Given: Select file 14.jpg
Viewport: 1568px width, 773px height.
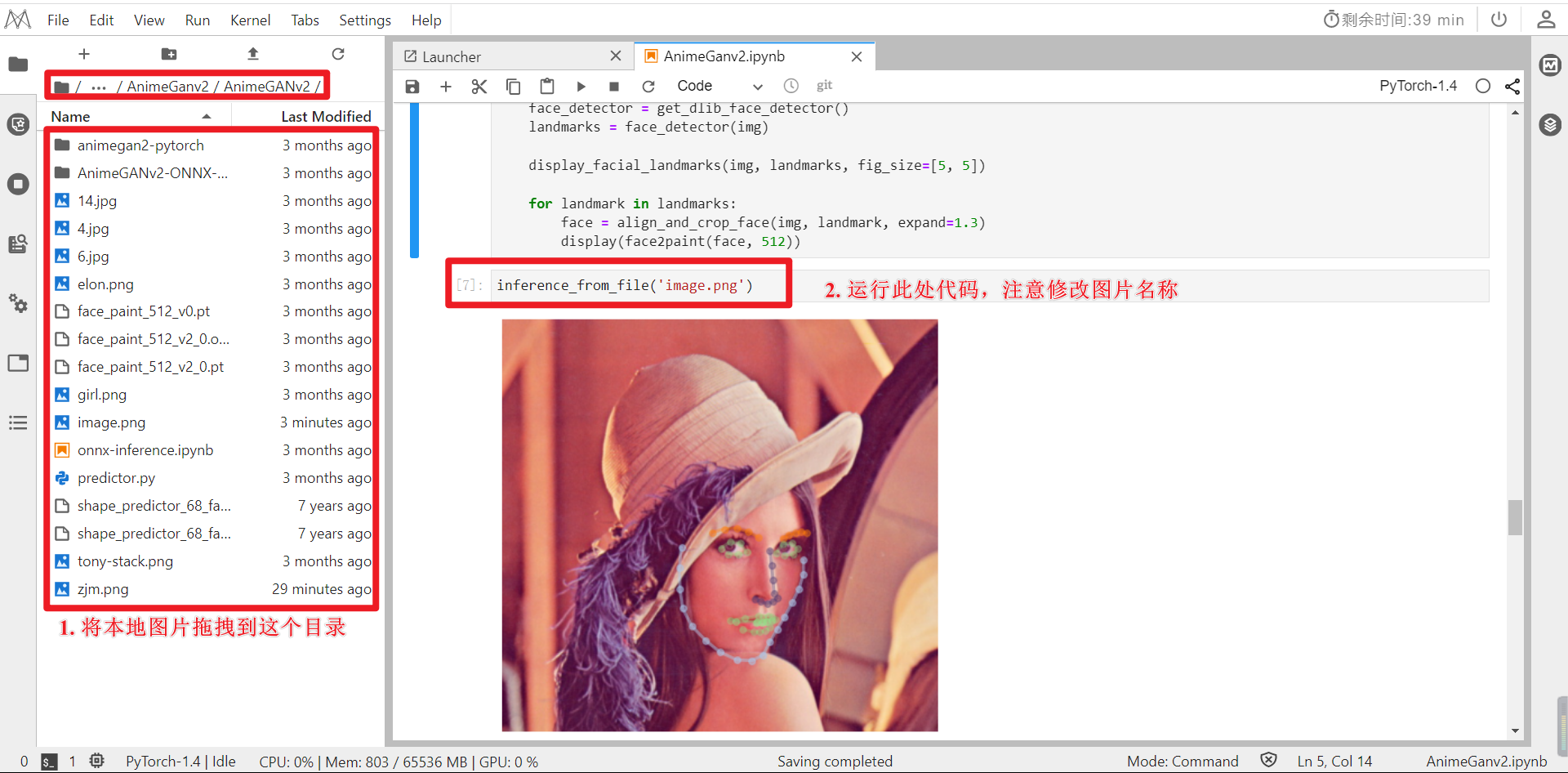Looking at the screenshot, I should [x=212, y=201].
